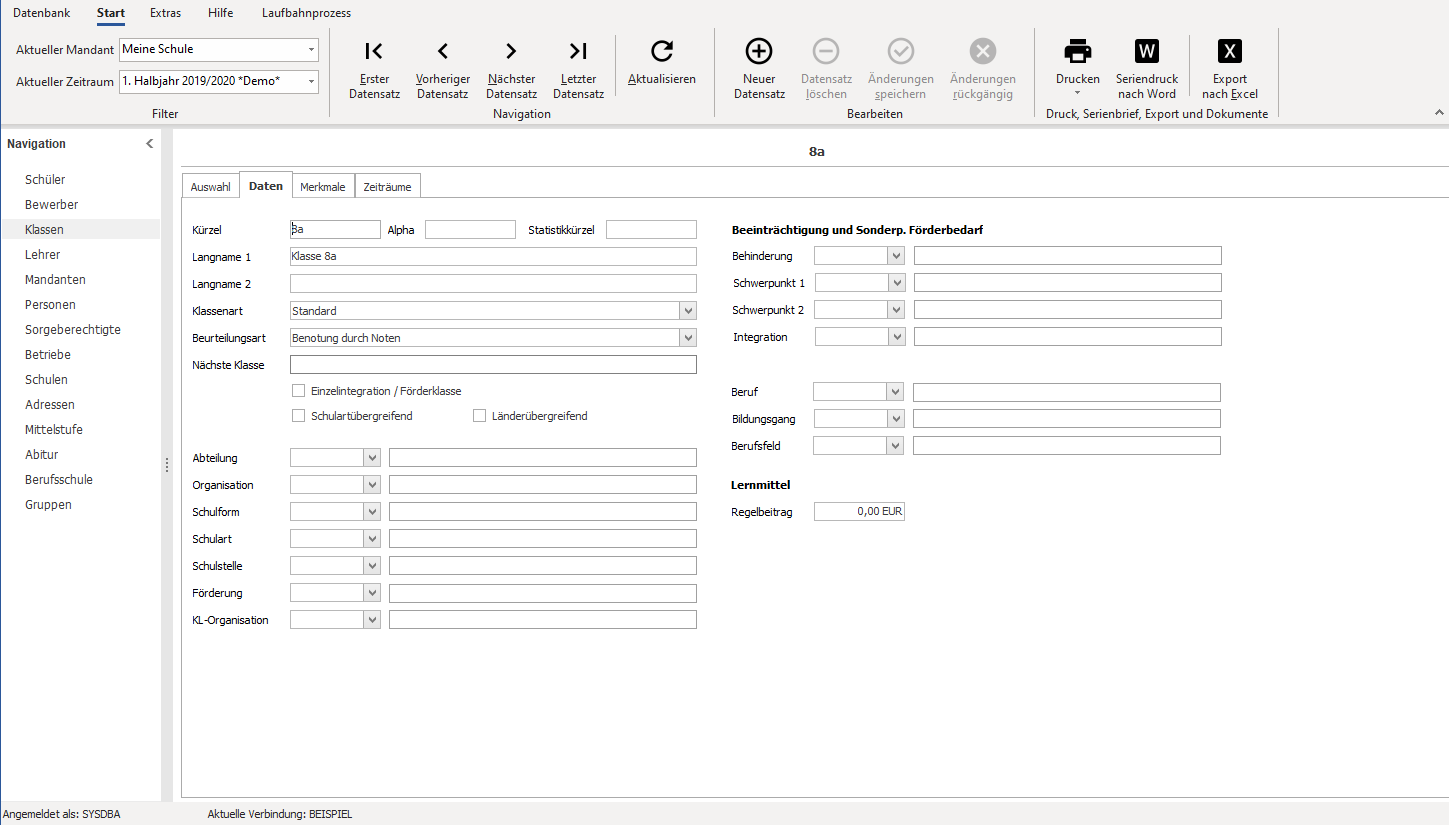Start Seriendruck nach Word
The width and height of the screenshot is (1449, 825).
pos(1147,69)
